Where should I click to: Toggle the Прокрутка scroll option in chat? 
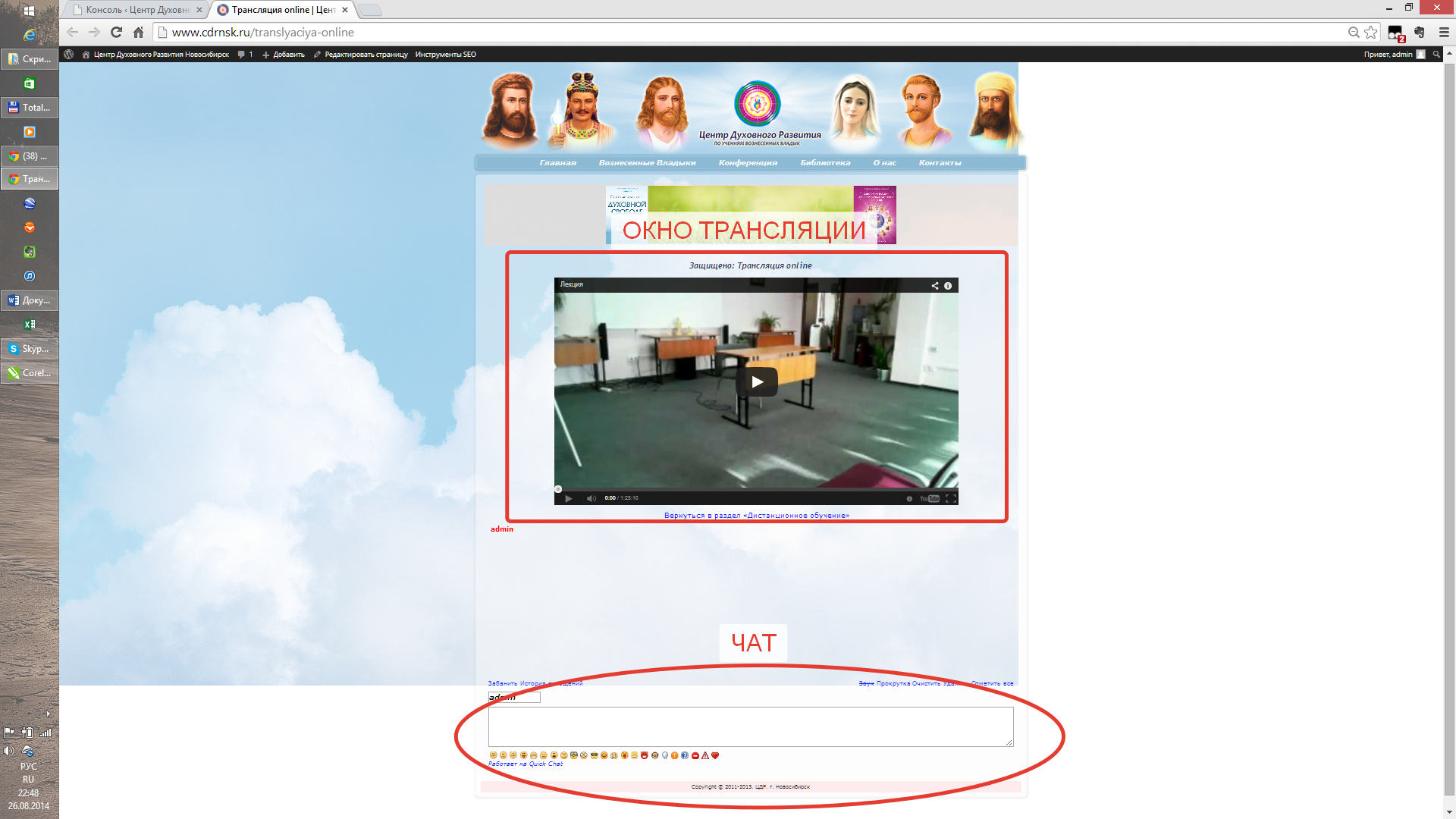point(893,683)
